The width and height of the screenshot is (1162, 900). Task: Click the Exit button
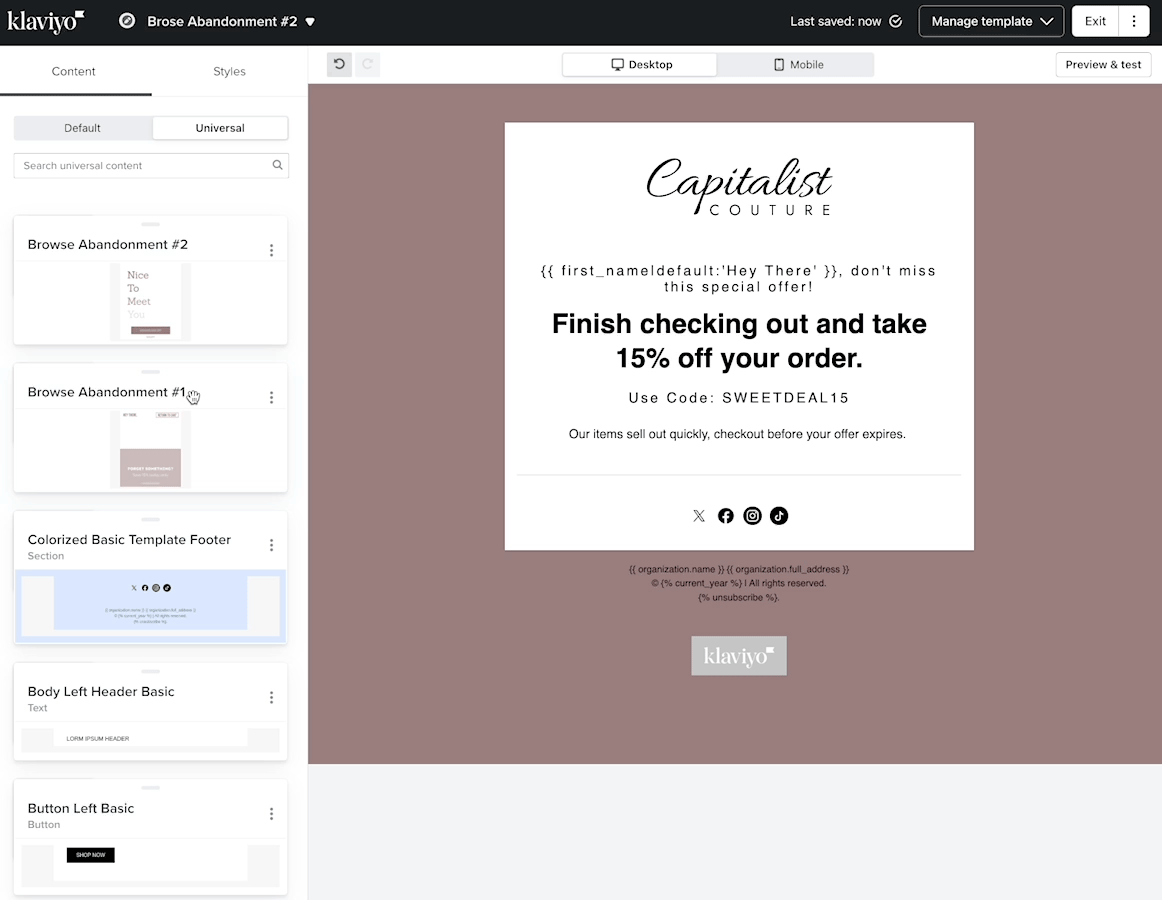(1095, 21)
